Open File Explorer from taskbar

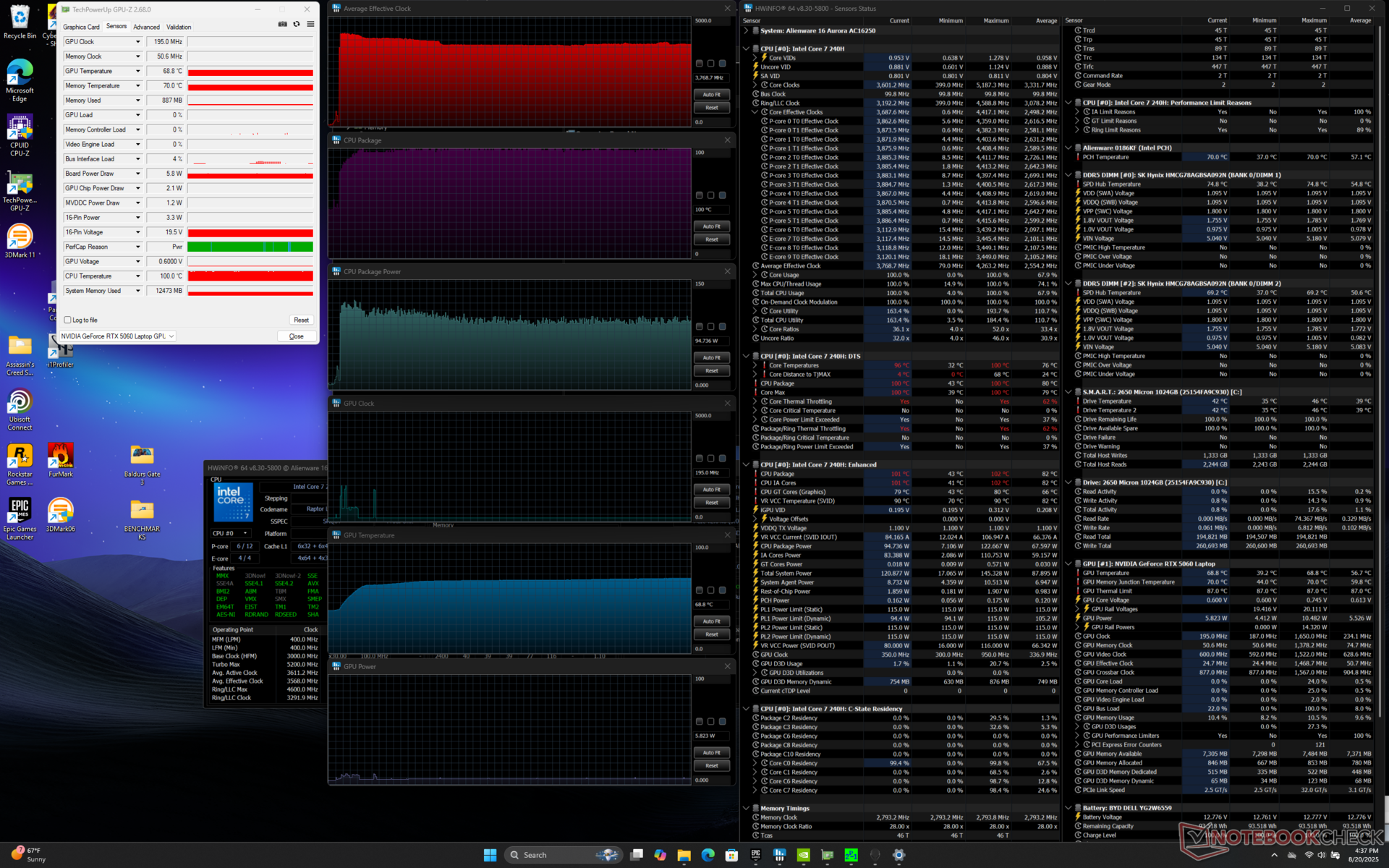tap(684, 855)
